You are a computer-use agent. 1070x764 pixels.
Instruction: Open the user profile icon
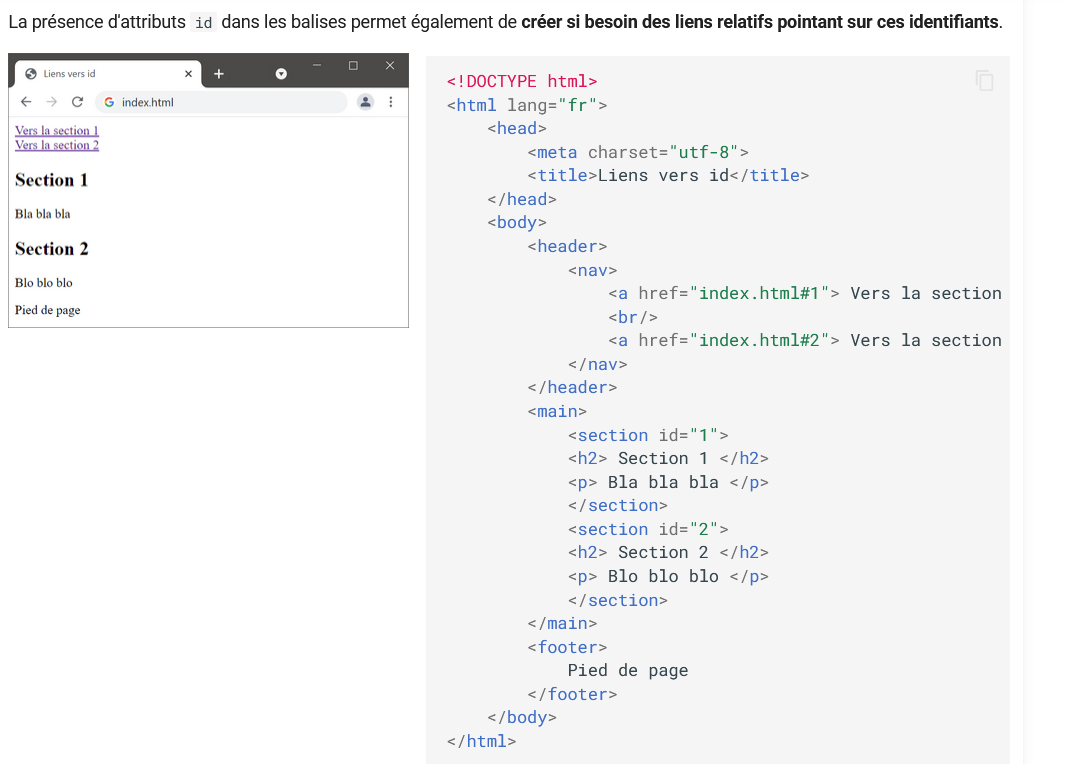365,102
